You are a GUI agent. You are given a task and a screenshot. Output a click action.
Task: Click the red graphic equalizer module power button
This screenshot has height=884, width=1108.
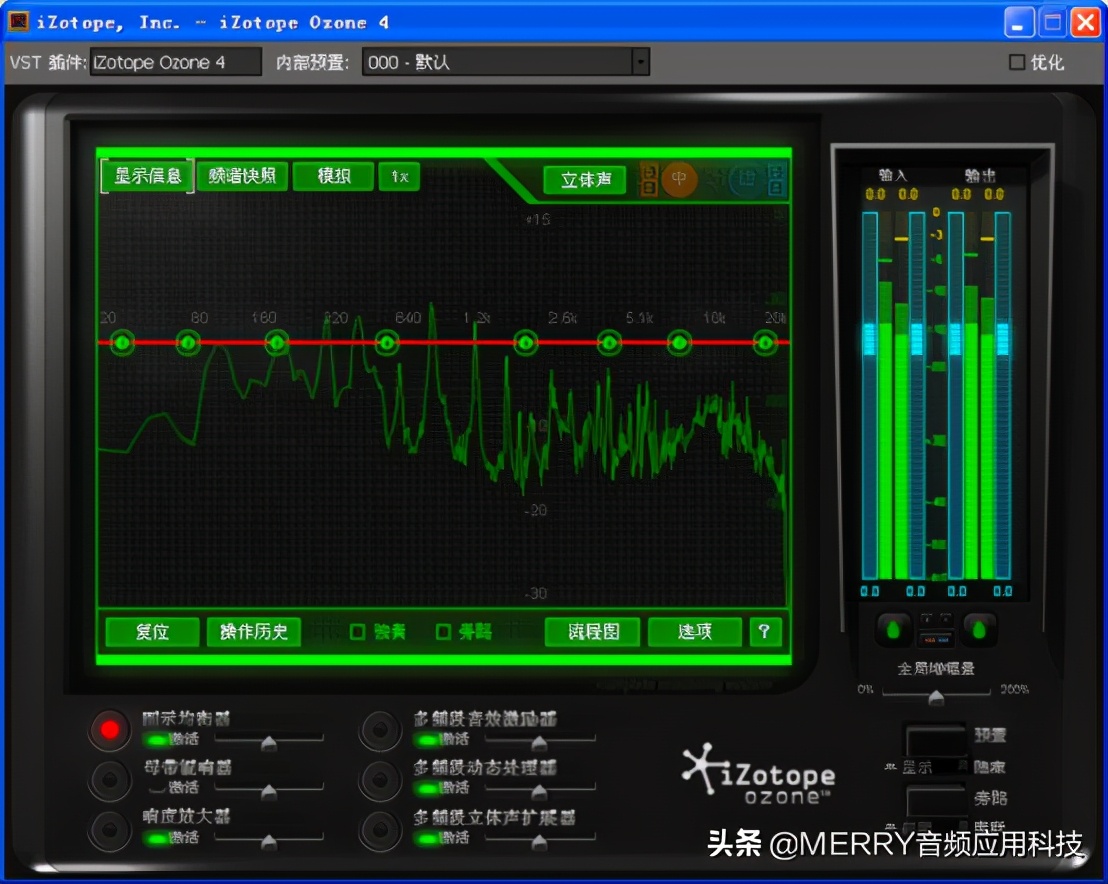point(110,730)
